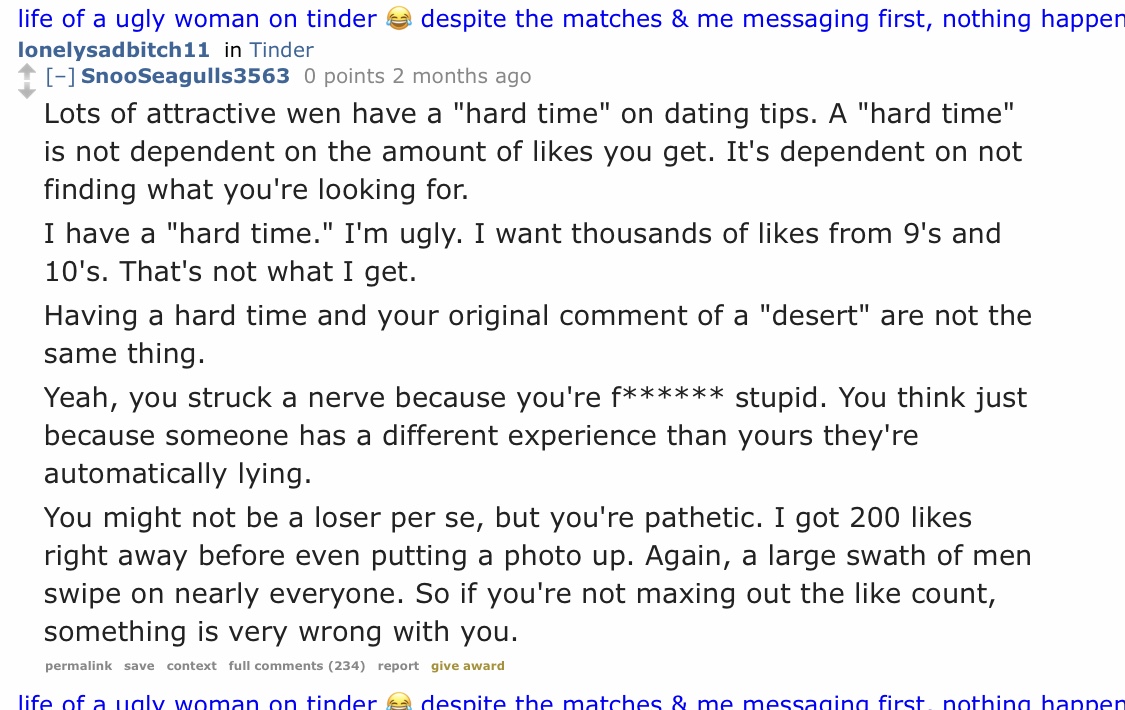
Task: Save this comment
Action: 139,666
